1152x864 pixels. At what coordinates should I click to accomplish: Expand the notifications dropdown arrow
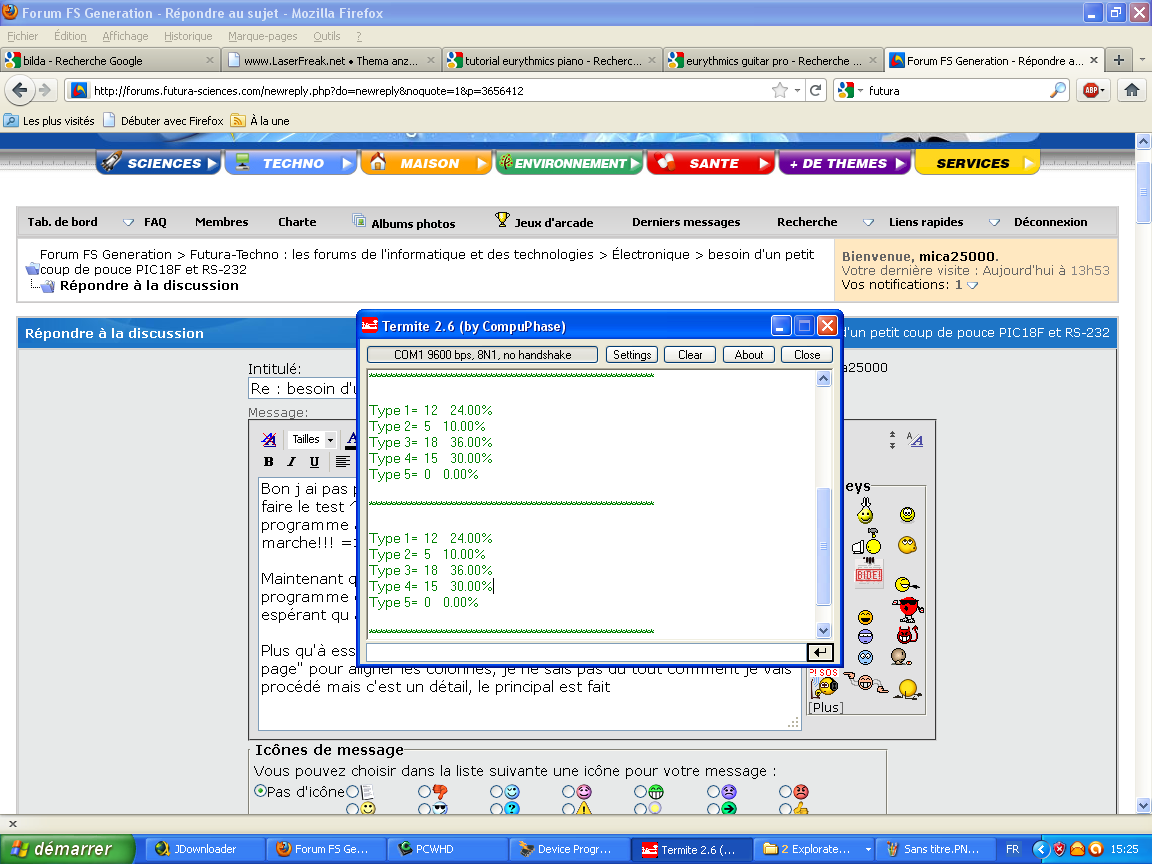972,285
